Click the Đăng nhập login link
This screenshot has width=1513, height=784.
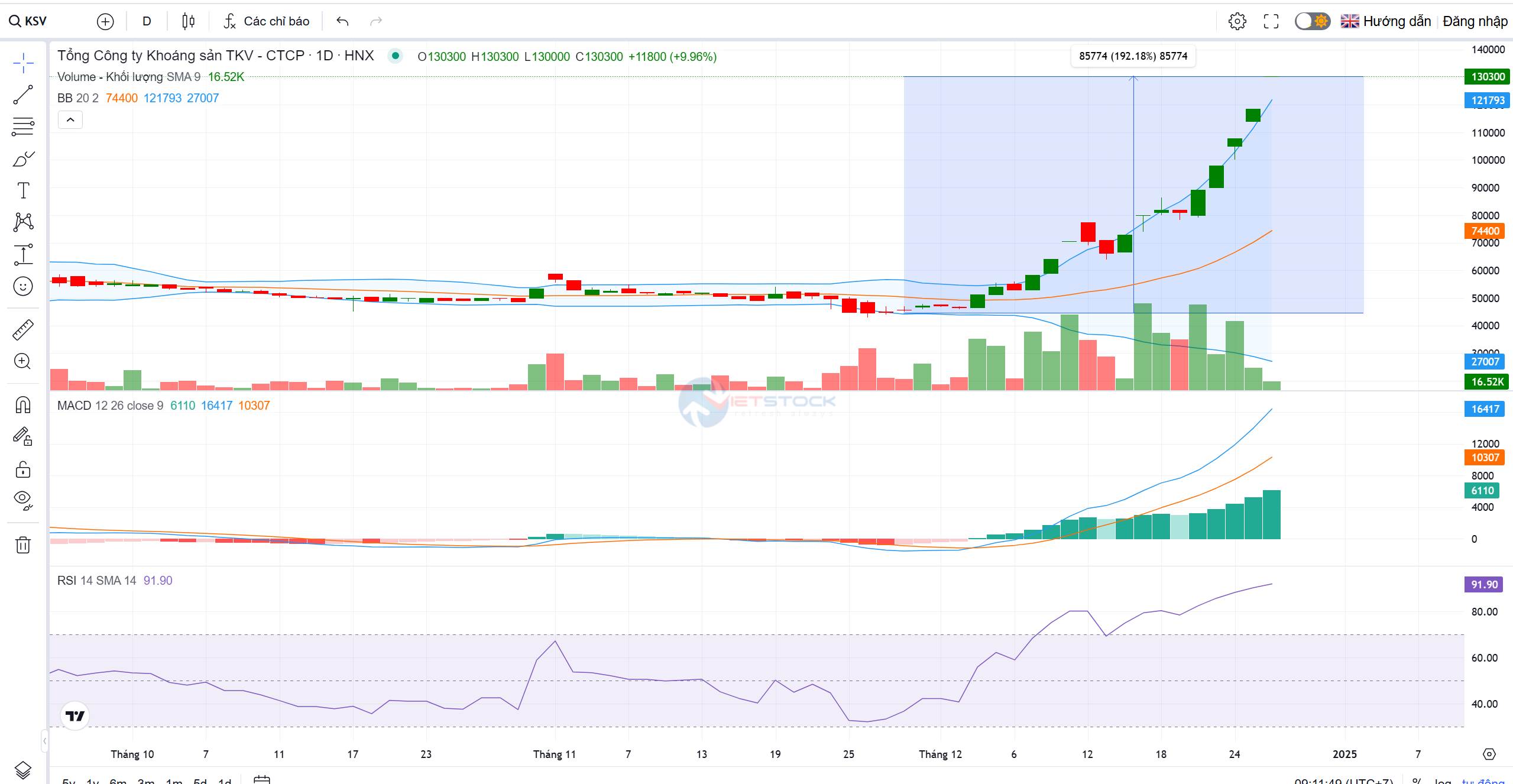(1475, 21)
